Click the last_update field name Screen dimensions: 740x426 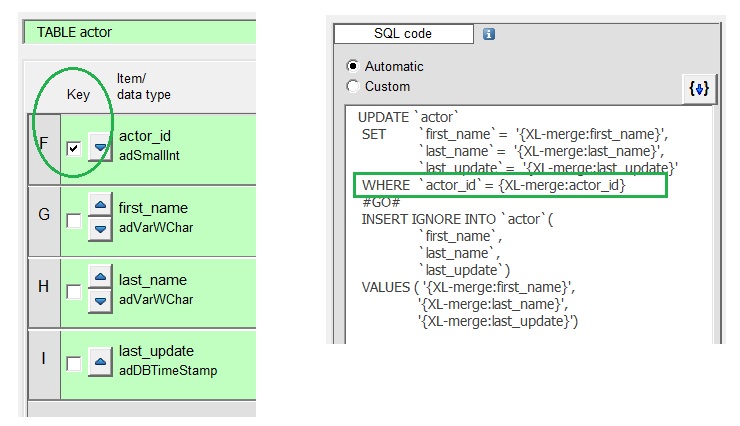click(x=156, y=351)
